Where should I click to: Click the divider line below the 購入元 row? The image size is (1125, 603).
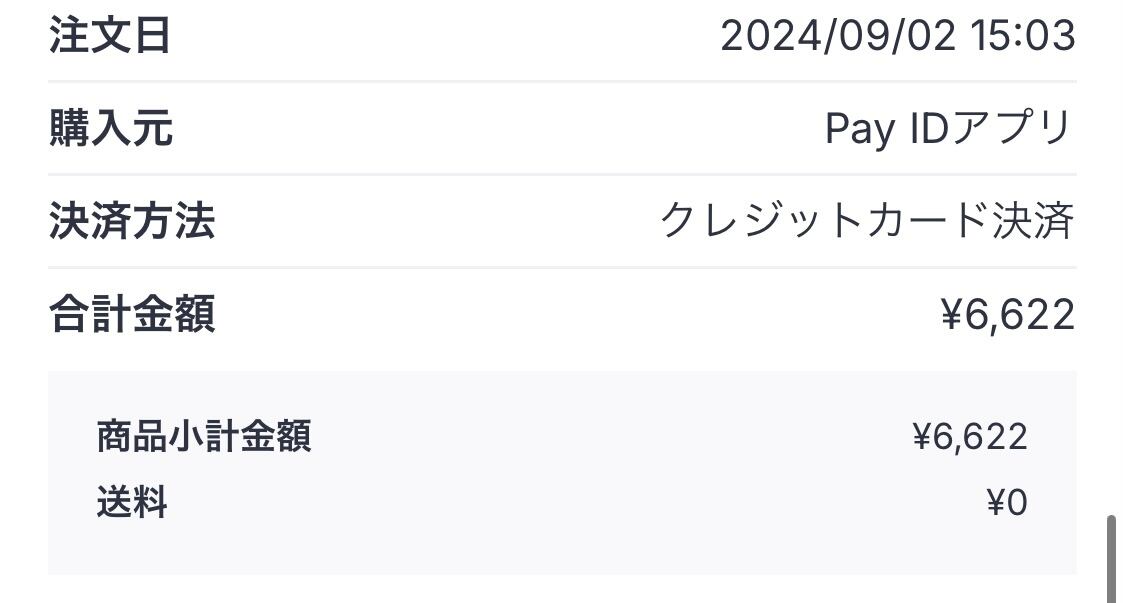562,174
